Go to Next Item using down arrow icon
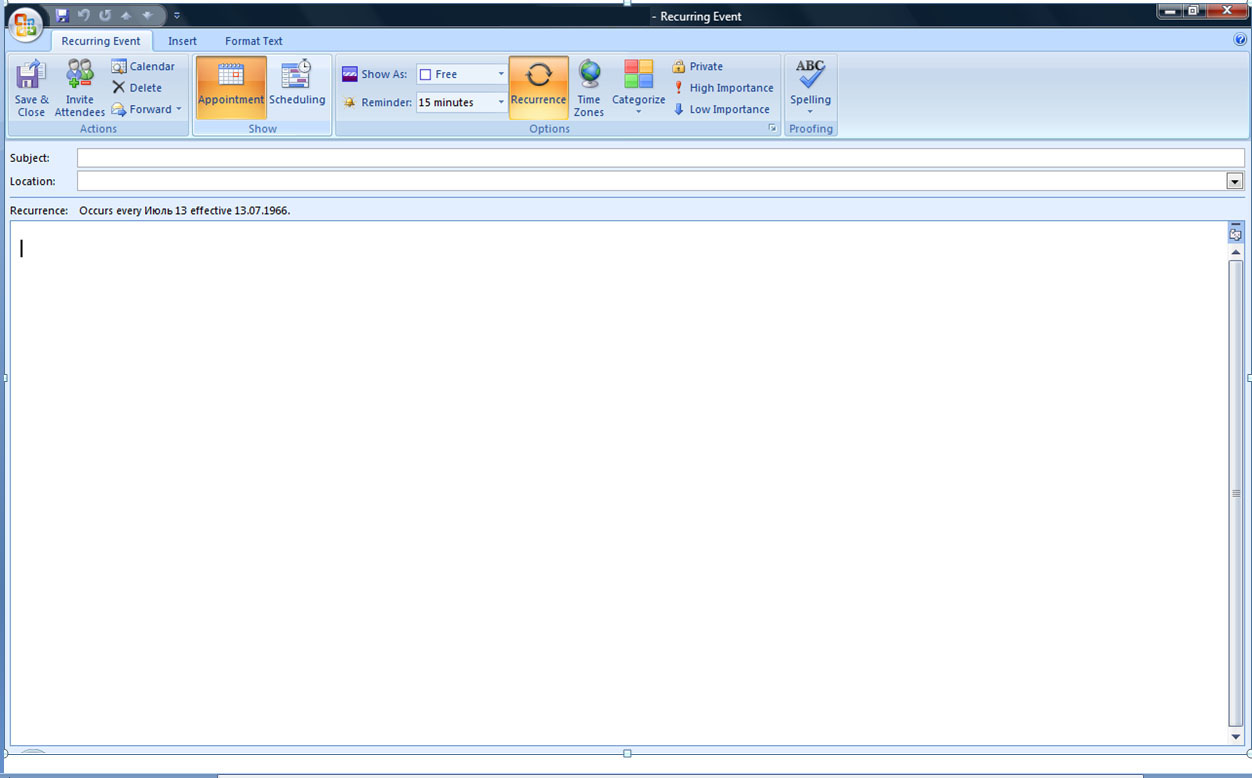The width and height of the screenshot is (1252, 778). point(147,16)
